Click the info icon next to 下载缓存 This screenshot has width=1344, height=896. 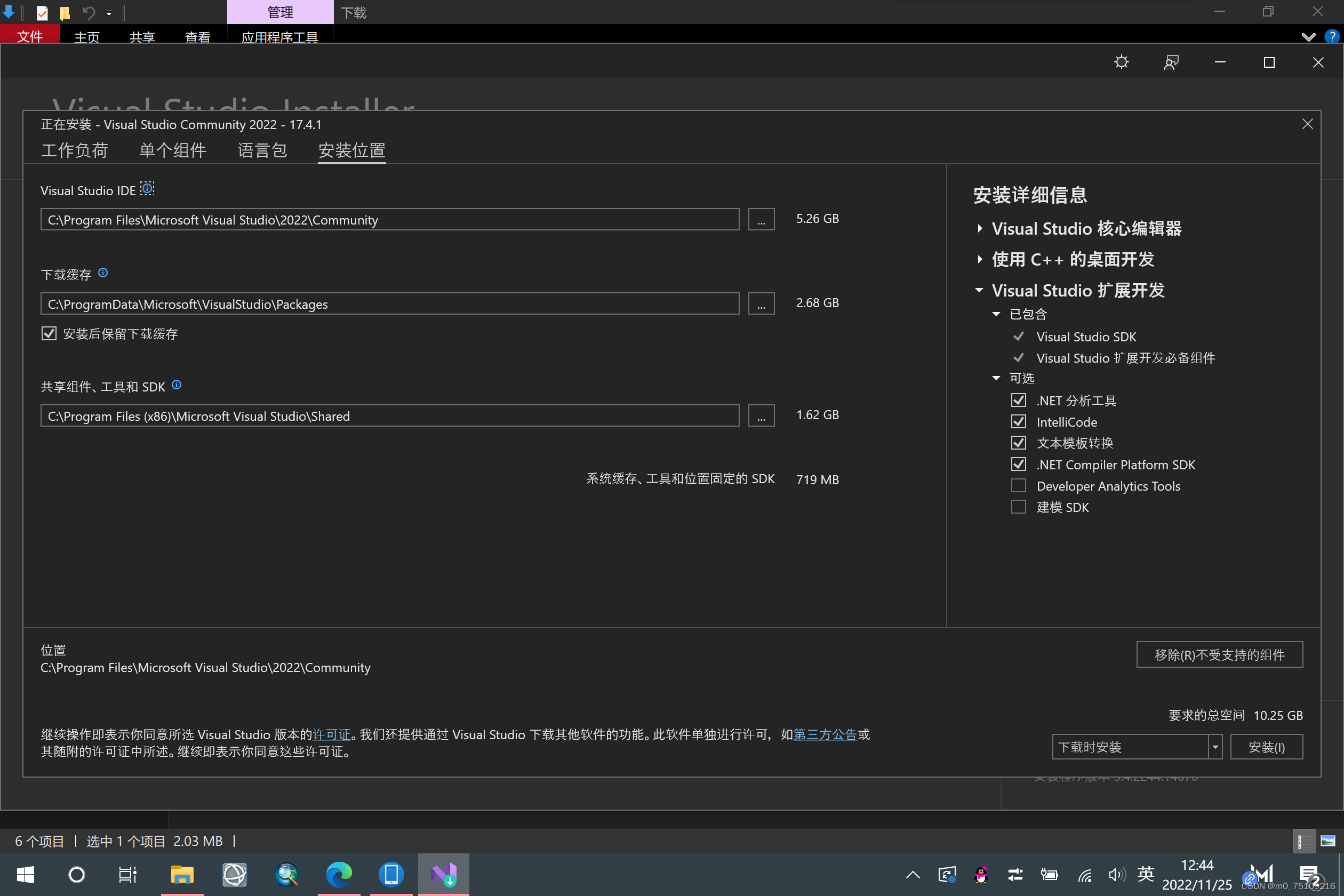(103, 273)
